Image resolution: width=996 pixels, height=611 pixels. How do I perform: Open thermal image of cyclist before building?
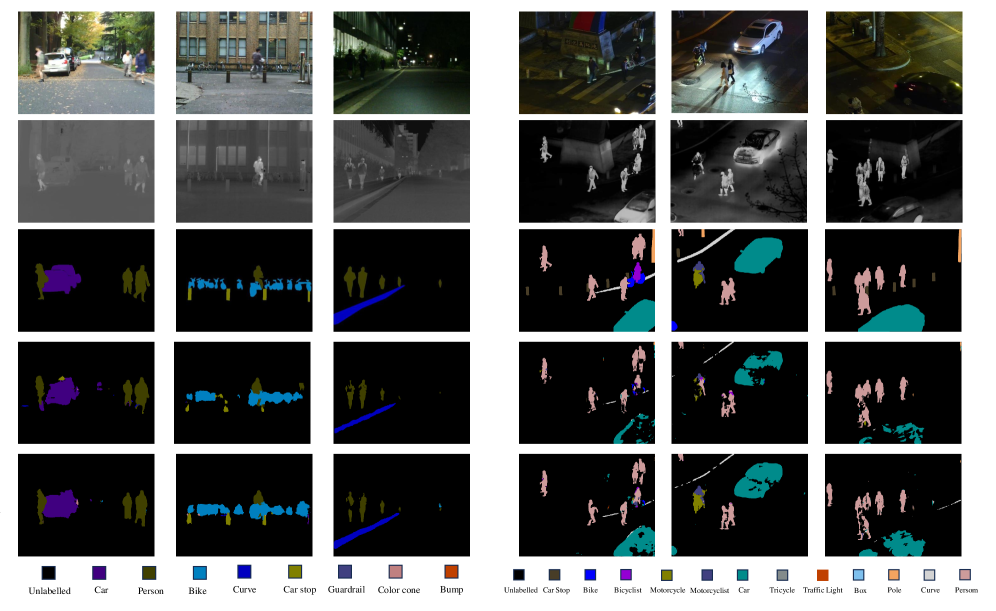pyautogui.click(x=244, y=171)
